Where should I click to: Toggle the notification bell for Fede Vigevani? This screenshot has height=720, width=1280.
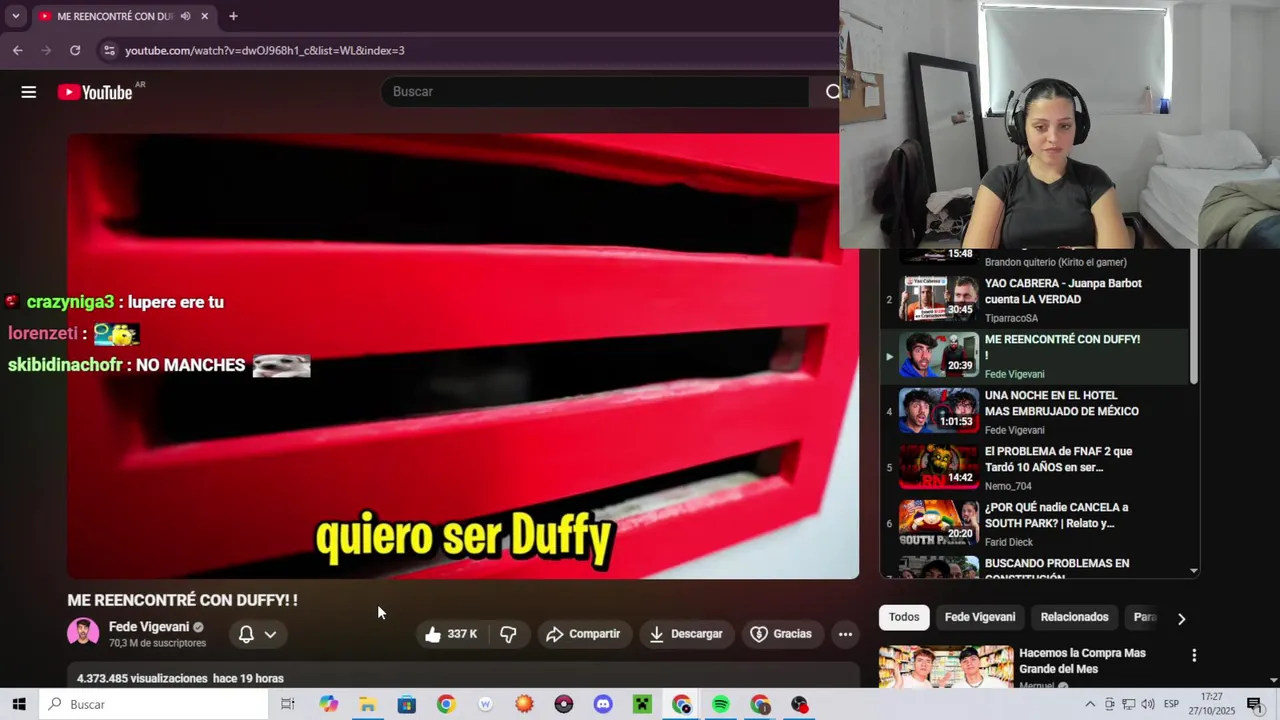(246, 634)
